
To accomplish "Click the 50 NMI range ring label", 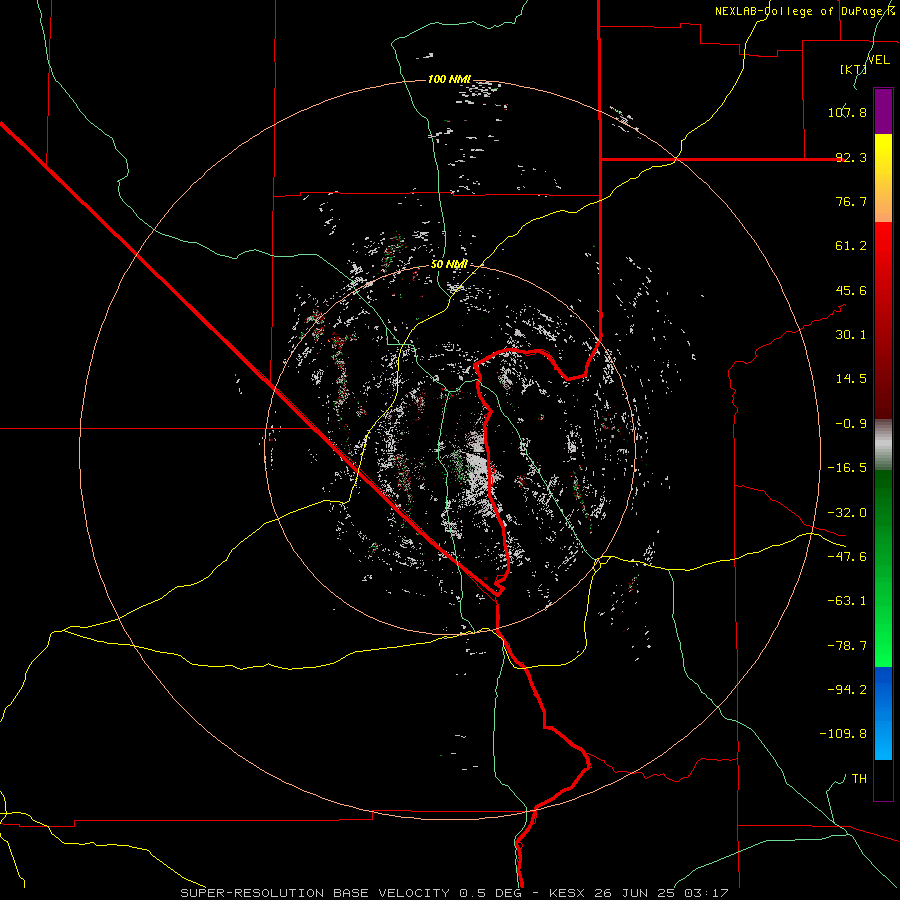I will point(449,265).
